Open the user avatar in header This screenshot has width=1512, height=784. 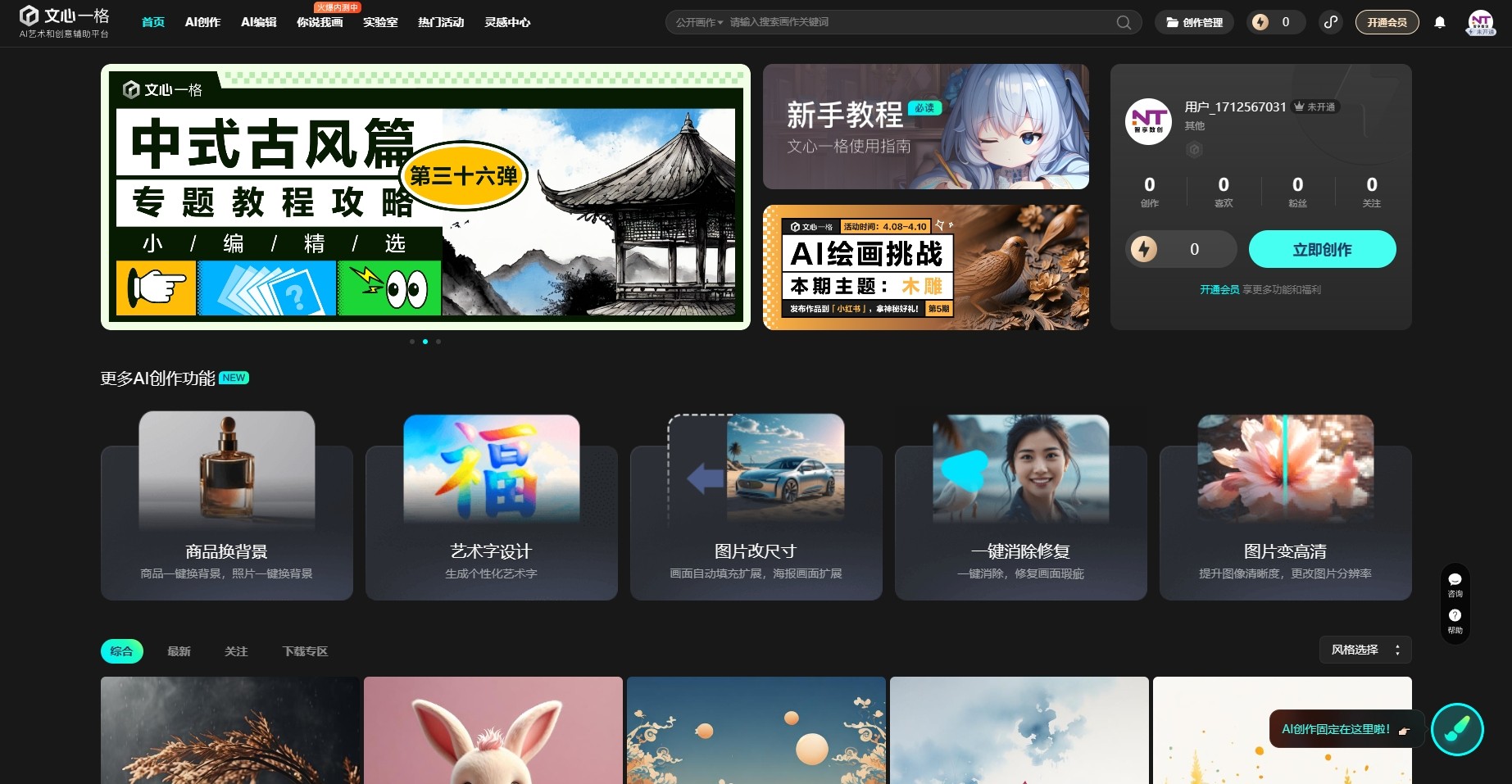[1481, 22]
